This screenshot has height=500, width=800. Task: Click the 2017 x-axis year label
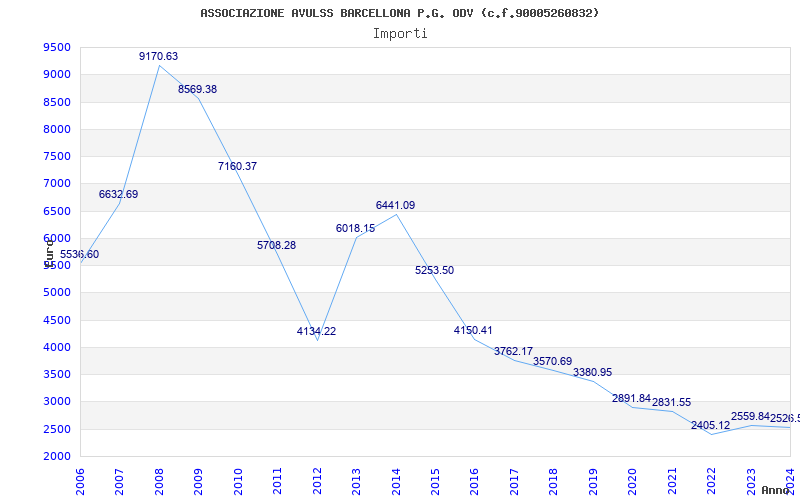click(x=514, y=482)
